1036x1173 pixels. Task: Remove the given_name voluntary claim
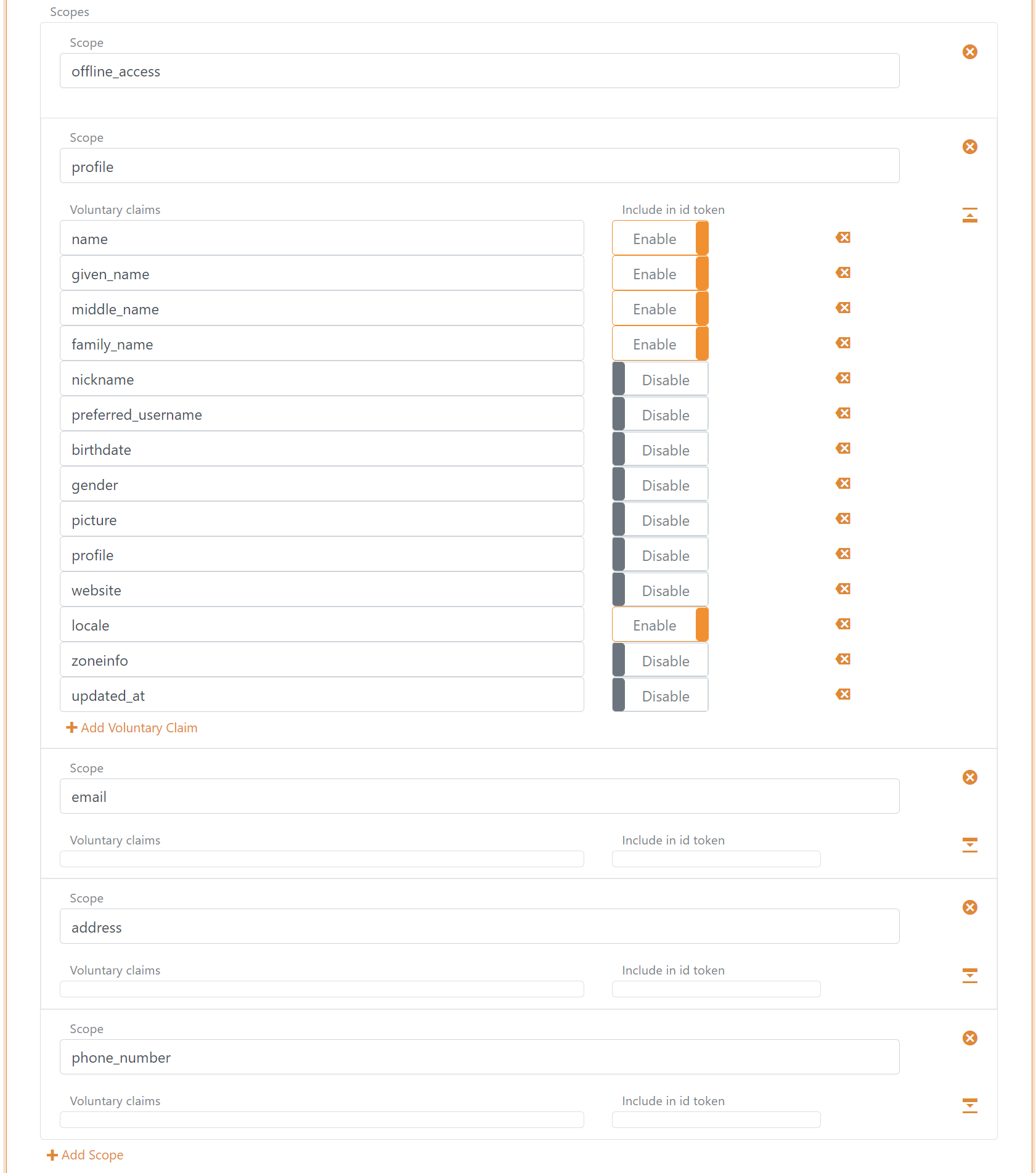click(x=843, y=272)
